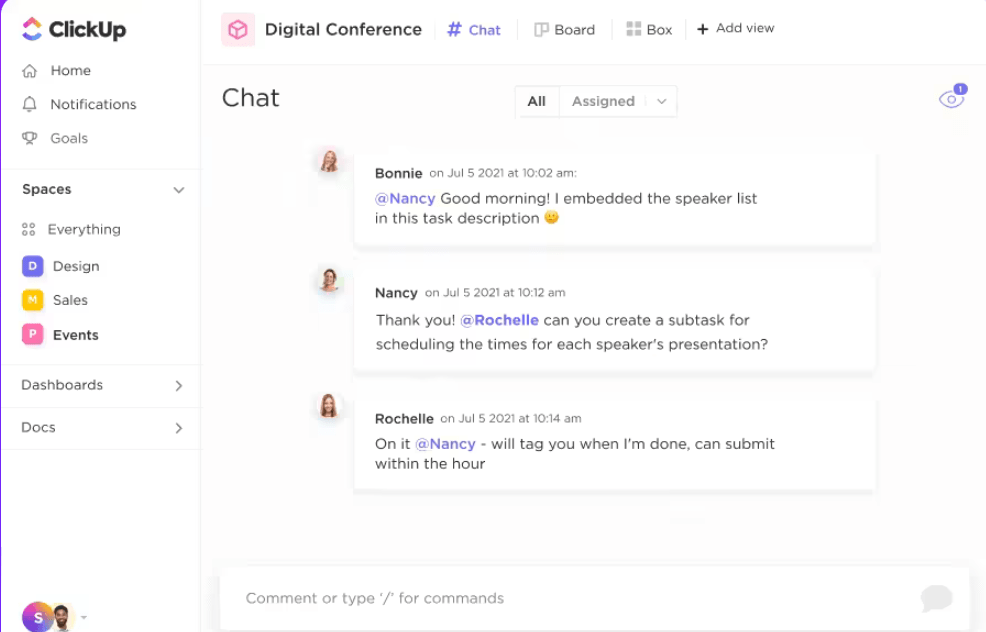The image size is (986, 632).
Task: Open Notifications in sidebar
Action: (x=93, y=104)
